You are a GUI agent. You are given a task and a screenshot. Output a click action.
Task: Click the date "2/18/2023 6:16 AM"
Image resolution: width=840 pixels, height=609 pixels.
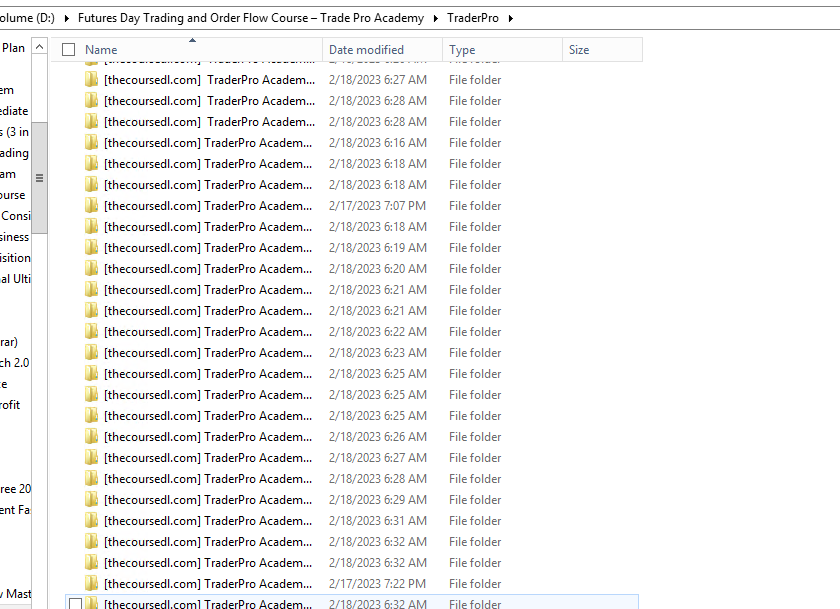378,142
